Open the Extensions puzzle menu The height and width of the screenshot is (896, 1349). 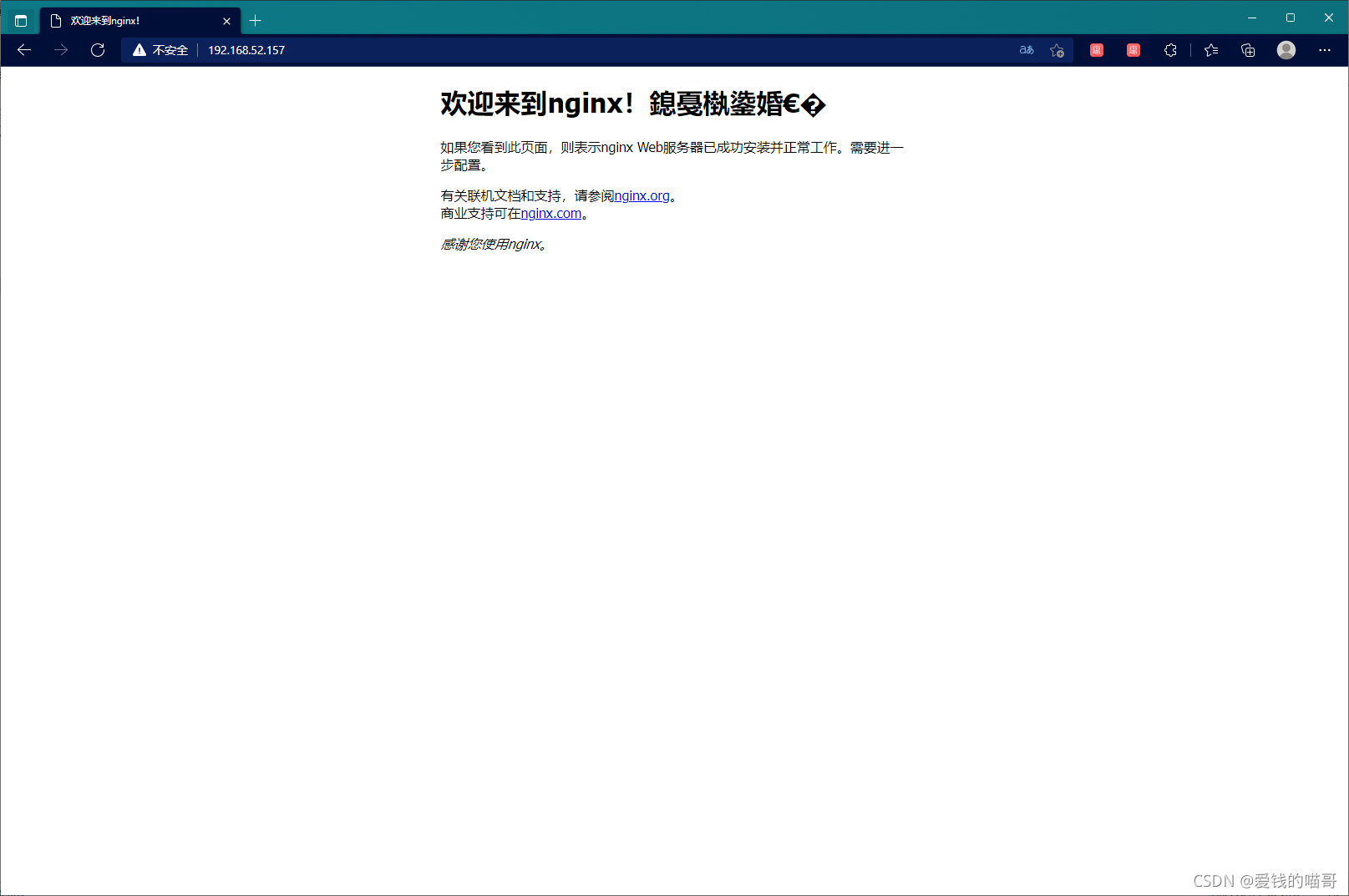[x=1170, y=50]
